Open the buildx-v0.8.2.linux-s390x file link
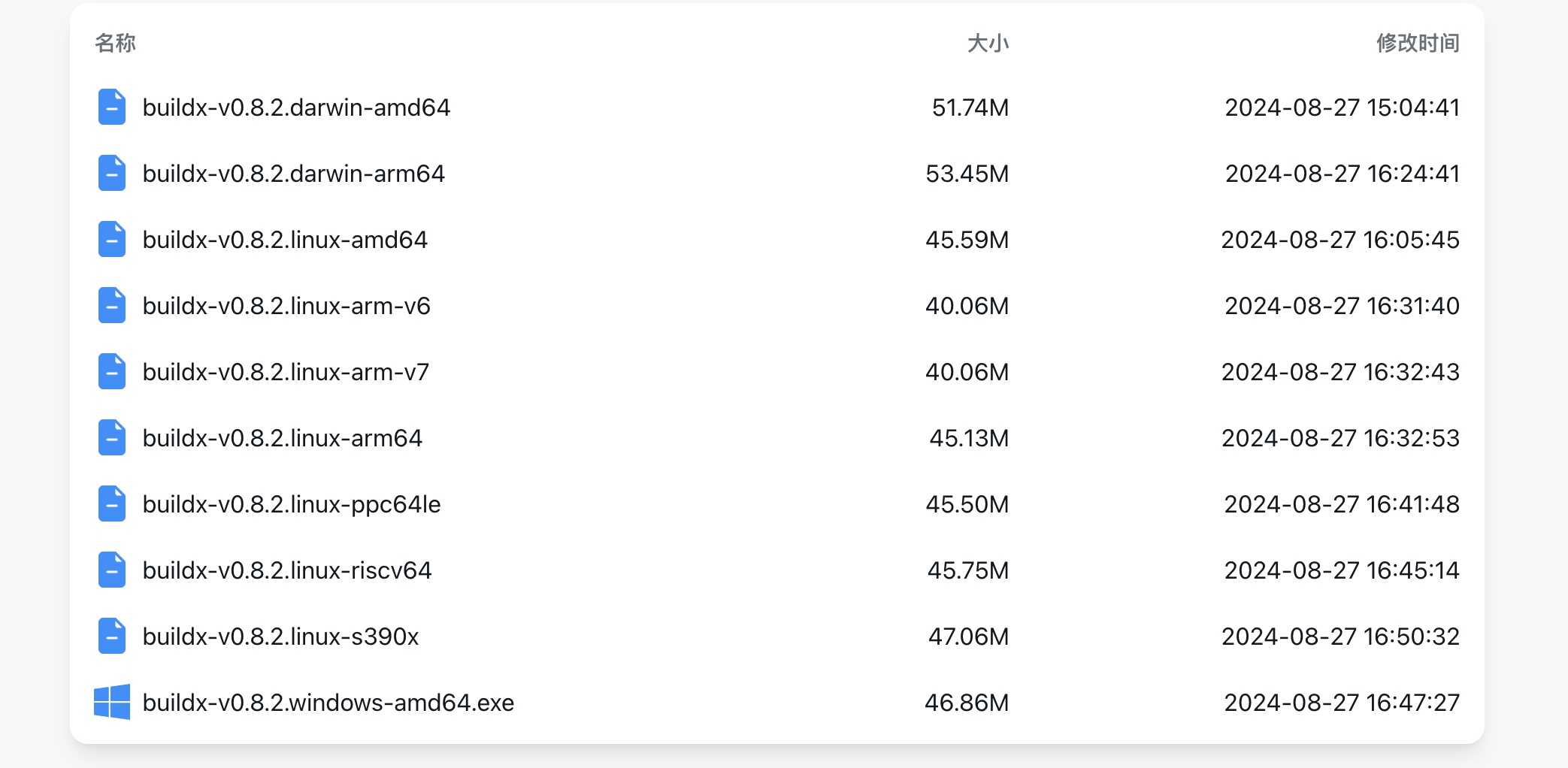The width and height of the screenshot is (1568, 768). click(281, 636)
